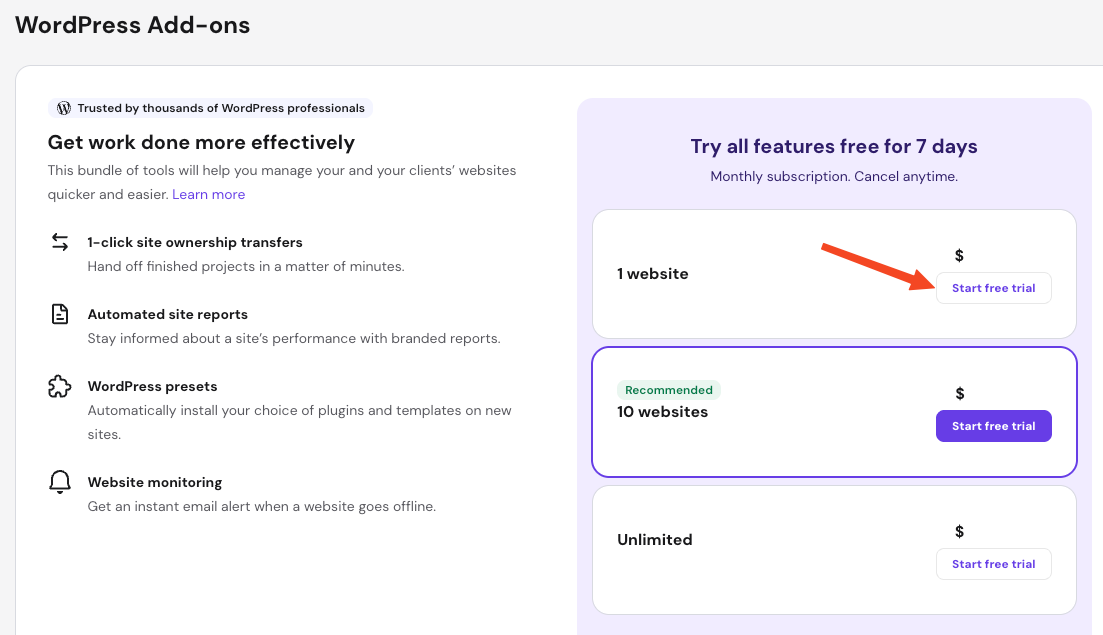
Task: Open the Learn more link
Action: click(x=208, y=194)
